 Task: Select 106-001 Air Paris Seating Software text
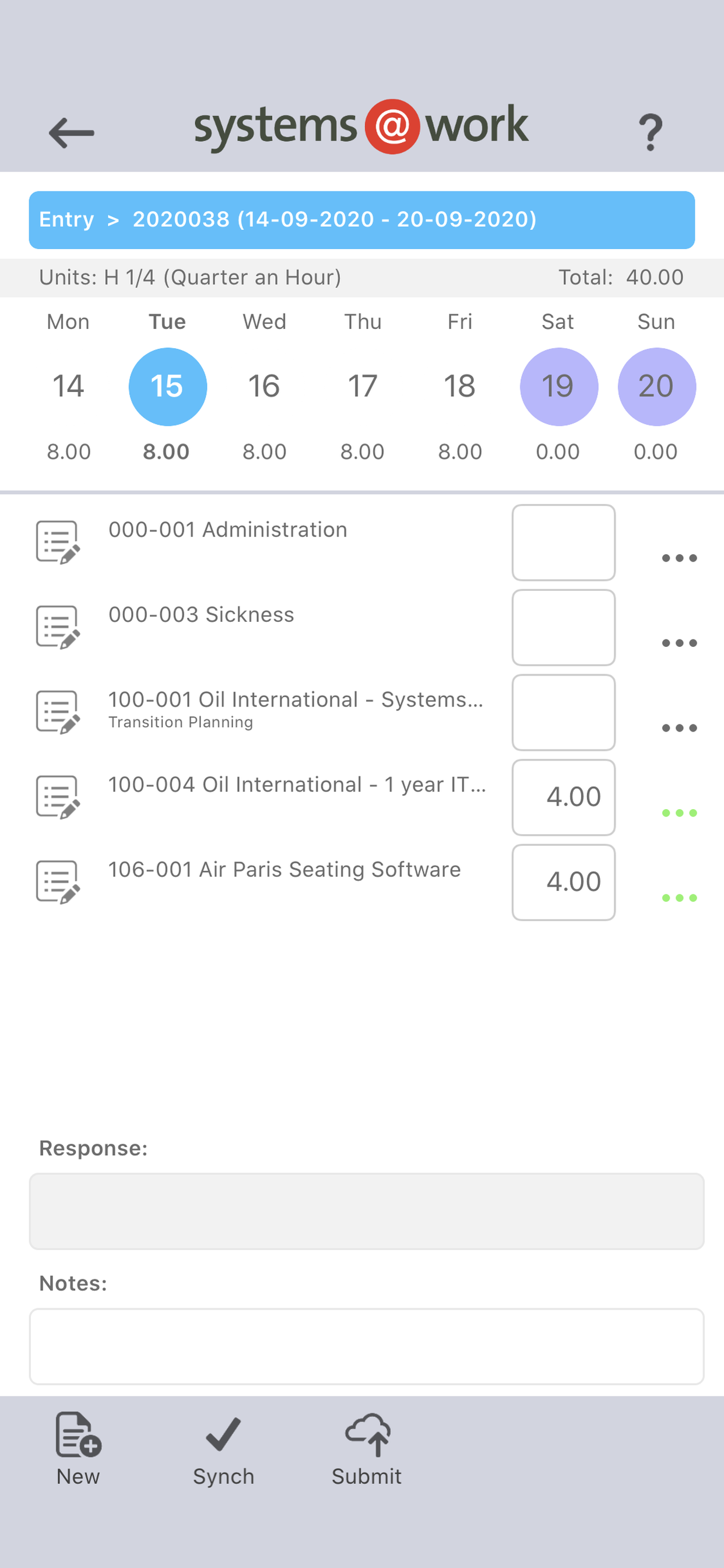tap(284, 870)
